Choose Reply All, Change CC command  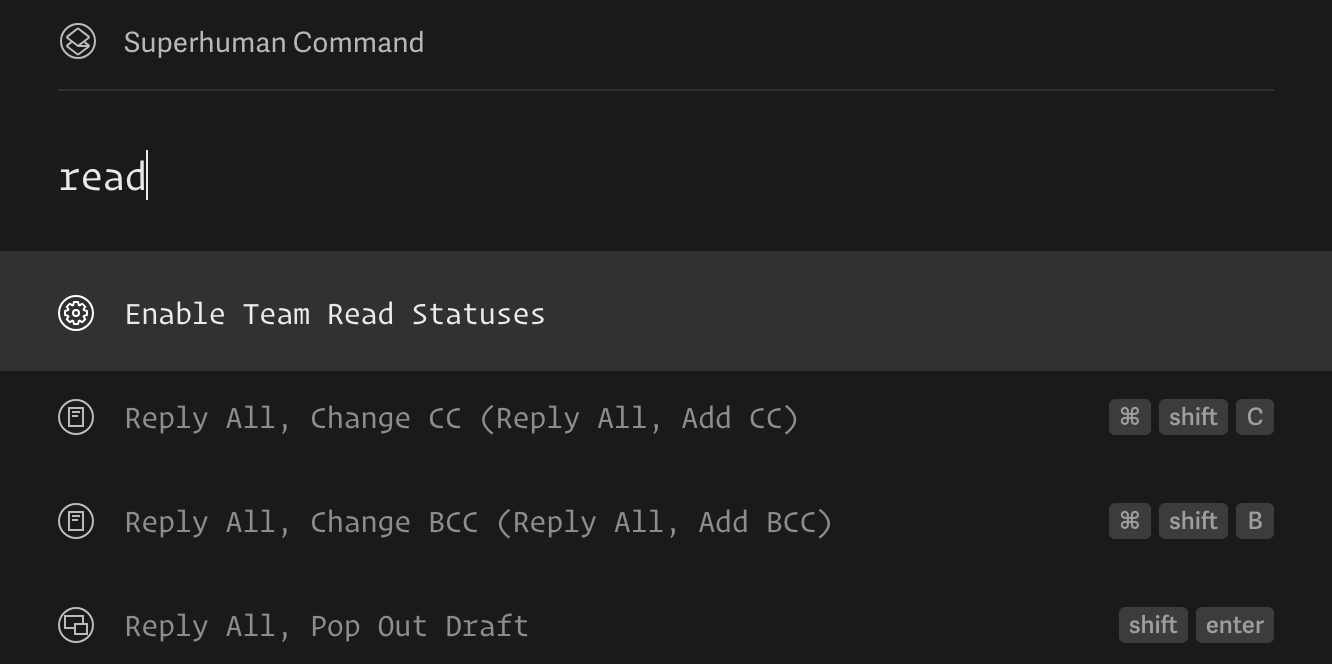pos(666,417)
